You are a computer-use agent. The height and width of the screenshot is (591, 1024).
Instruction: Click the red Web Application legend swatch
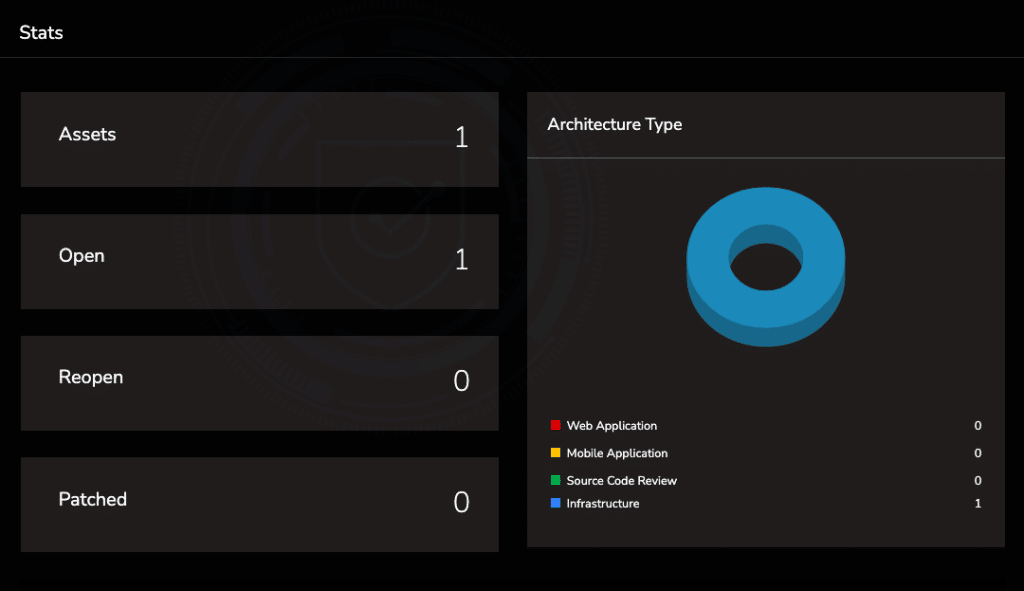556,425
